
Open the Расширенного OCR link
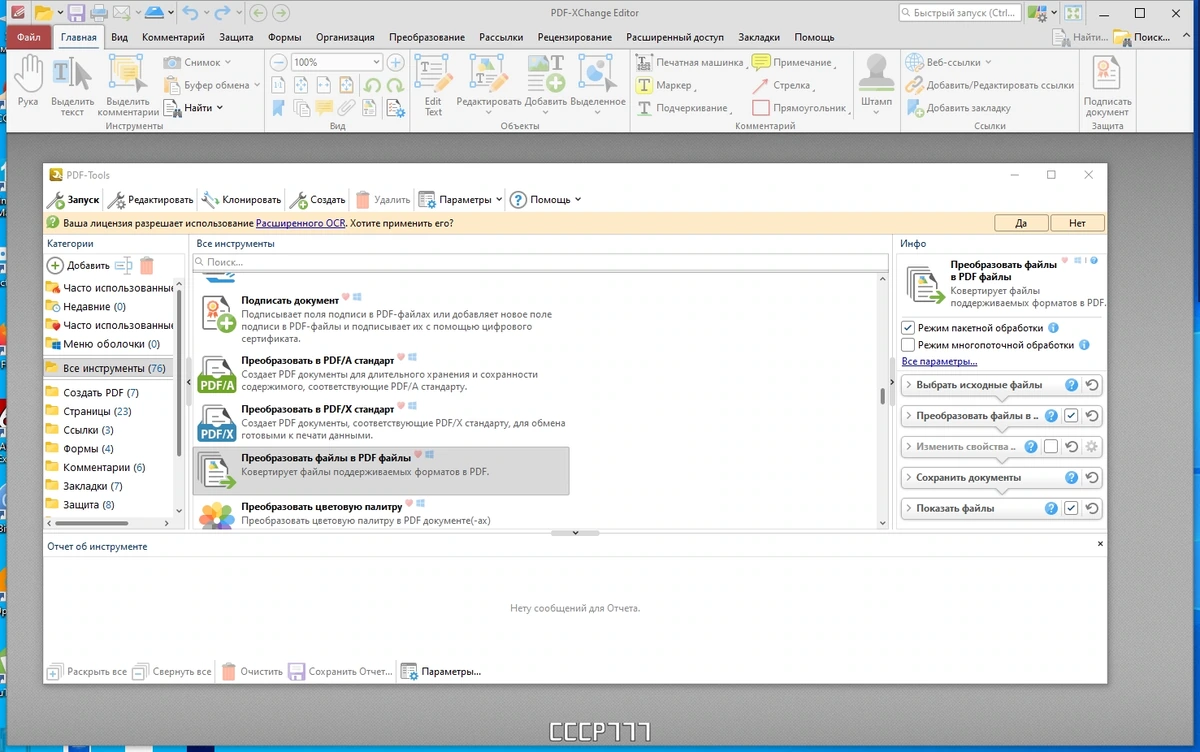coord(300,223)
